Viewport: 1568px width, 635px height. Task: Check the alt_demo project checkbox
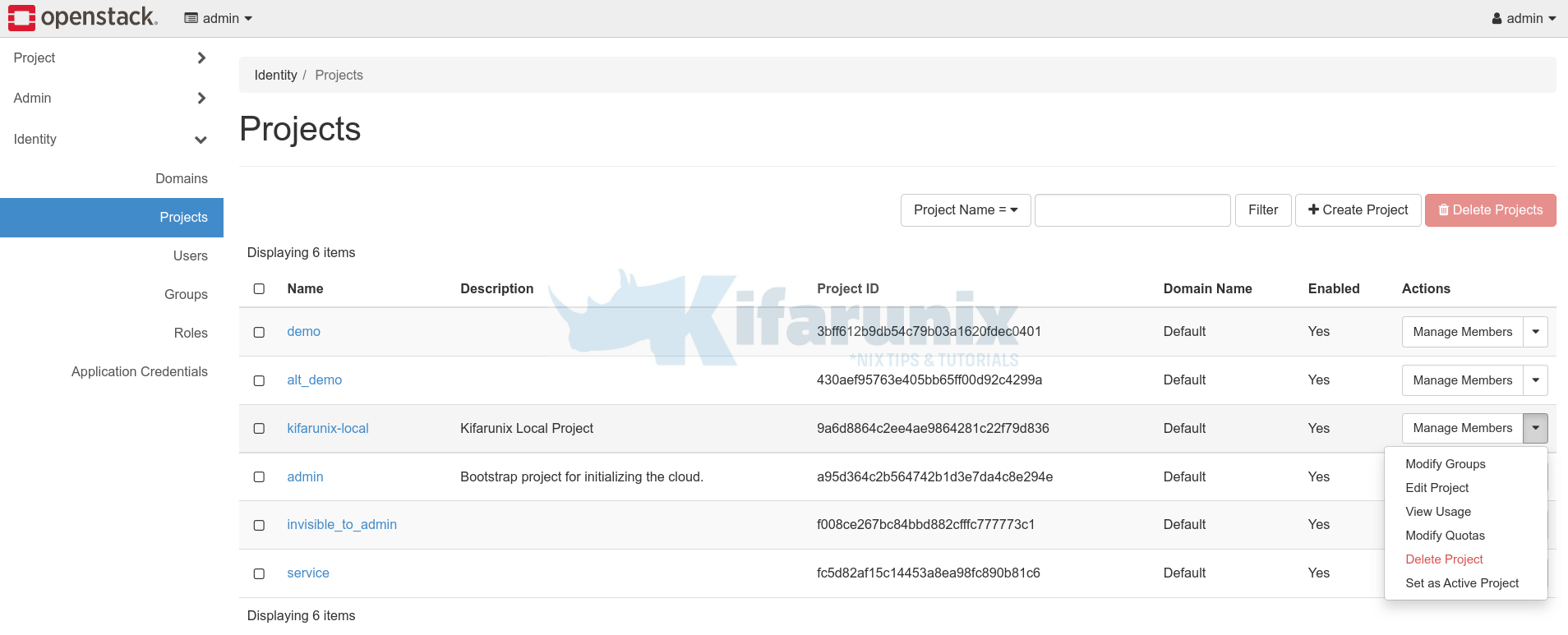(x=259, y=380)
